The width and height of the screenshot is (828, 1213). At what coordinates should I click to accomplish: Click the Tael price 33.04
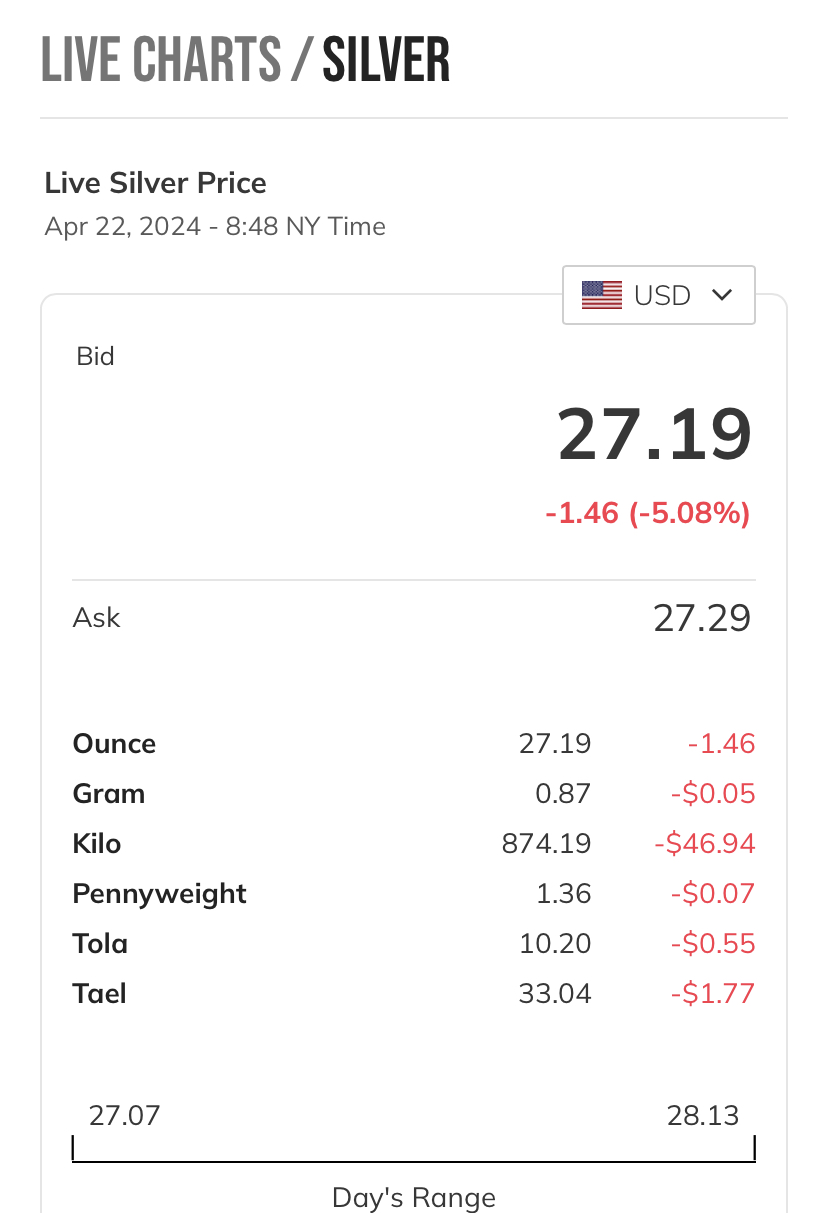point(555,994)
